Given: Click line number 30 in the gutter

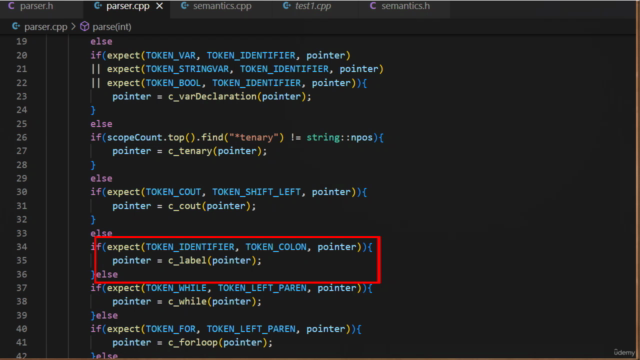Looking at the screenshot, I should [x=22, y=192].
